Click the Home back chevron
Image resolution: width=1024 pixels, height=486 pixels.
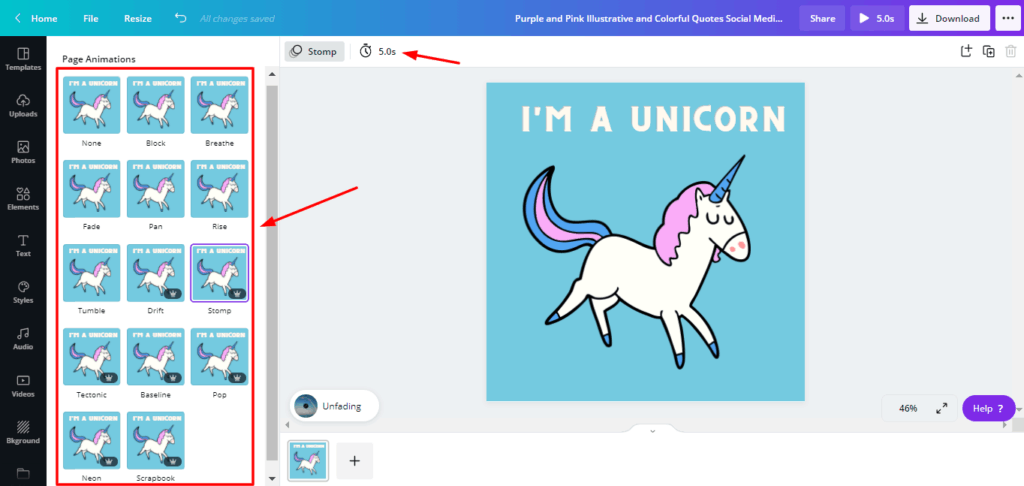[x=18, y=18]
